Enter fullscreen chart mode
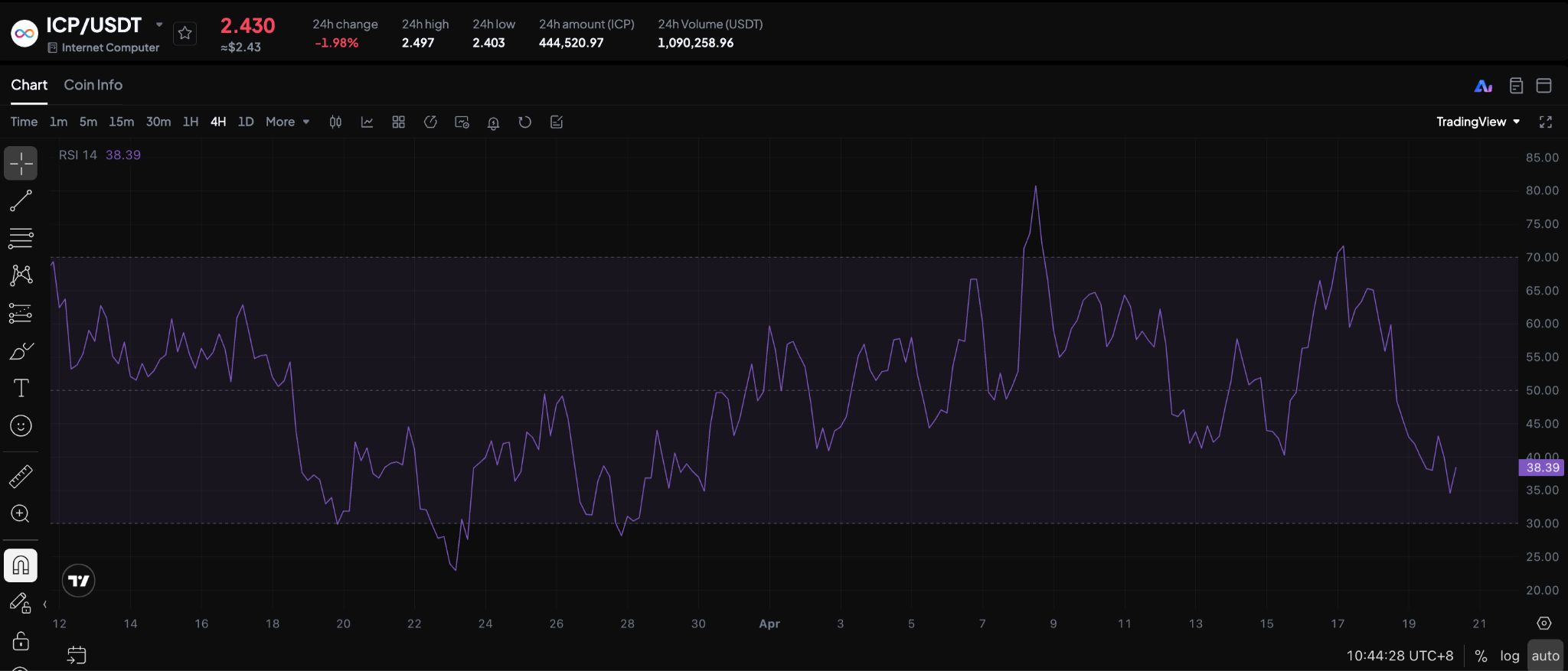This screenshot has height=671, width=1568. [1545, 122]
